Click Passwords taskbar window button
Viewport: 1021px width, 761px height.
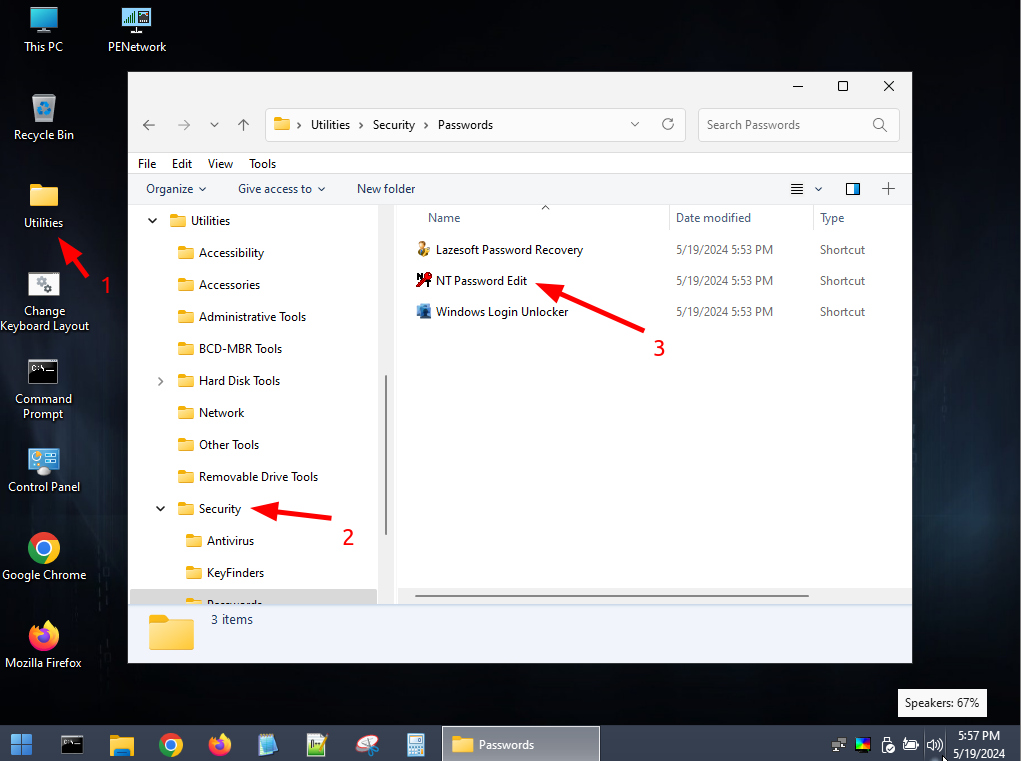[x=521, y=744]
